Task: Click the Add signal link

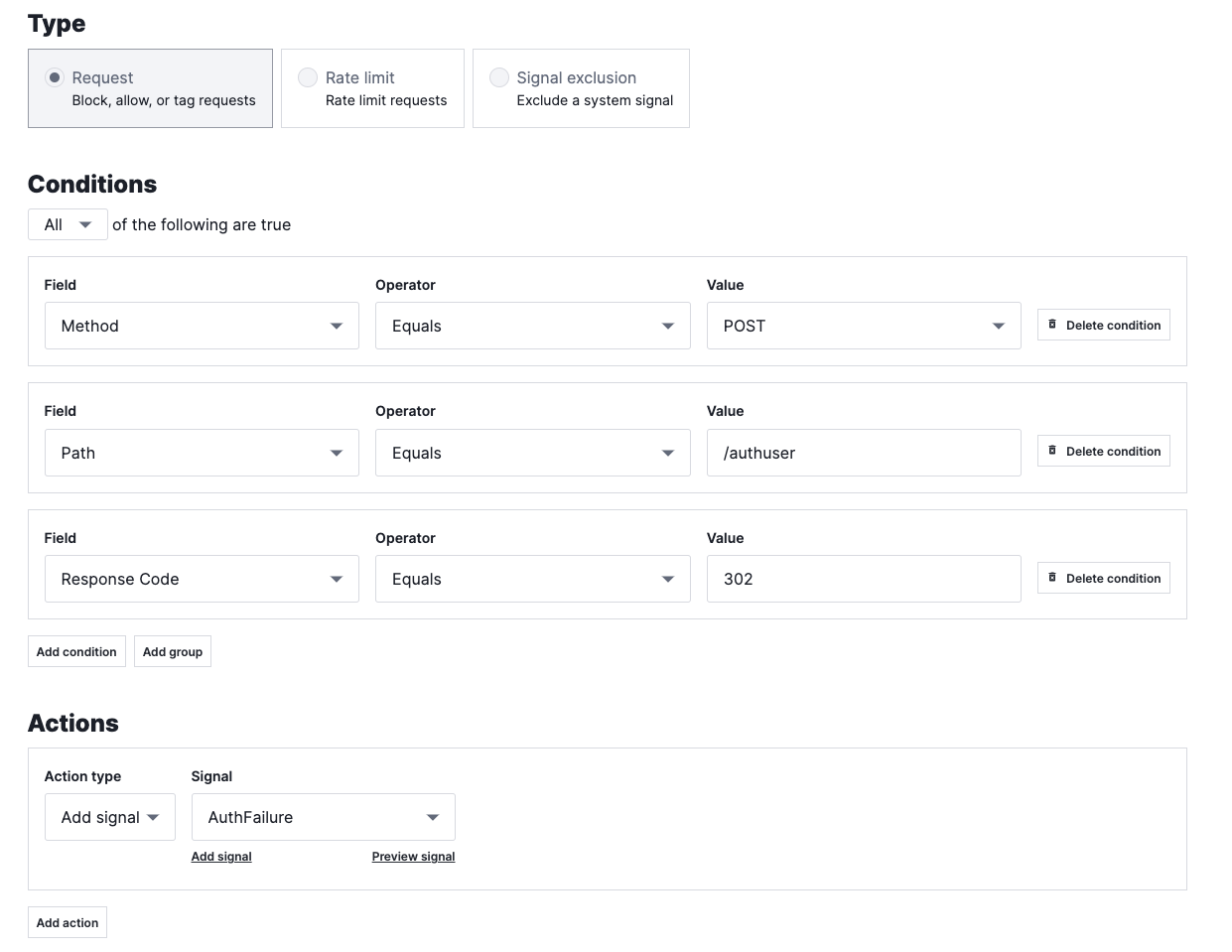Action: click(x=221, y=857)
